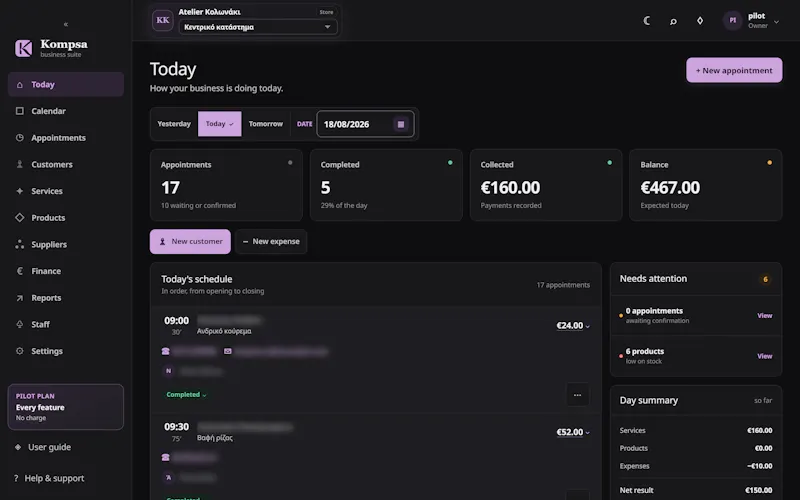Viewport: 800px width, 500px height.
Task: Click the New customer button
Action: (190, 241)
